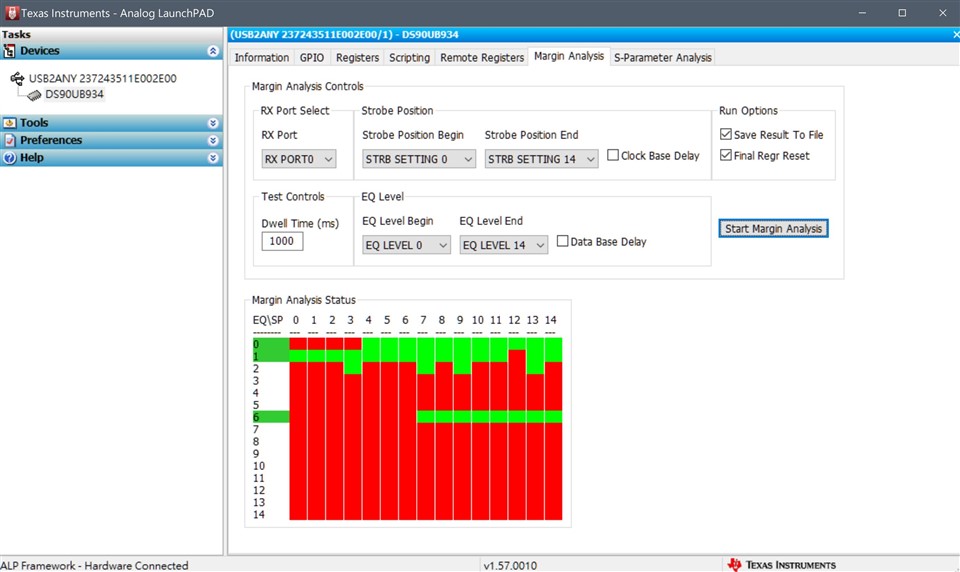
Task: Expand the Tools section
Action: click(x=212, y=123)
